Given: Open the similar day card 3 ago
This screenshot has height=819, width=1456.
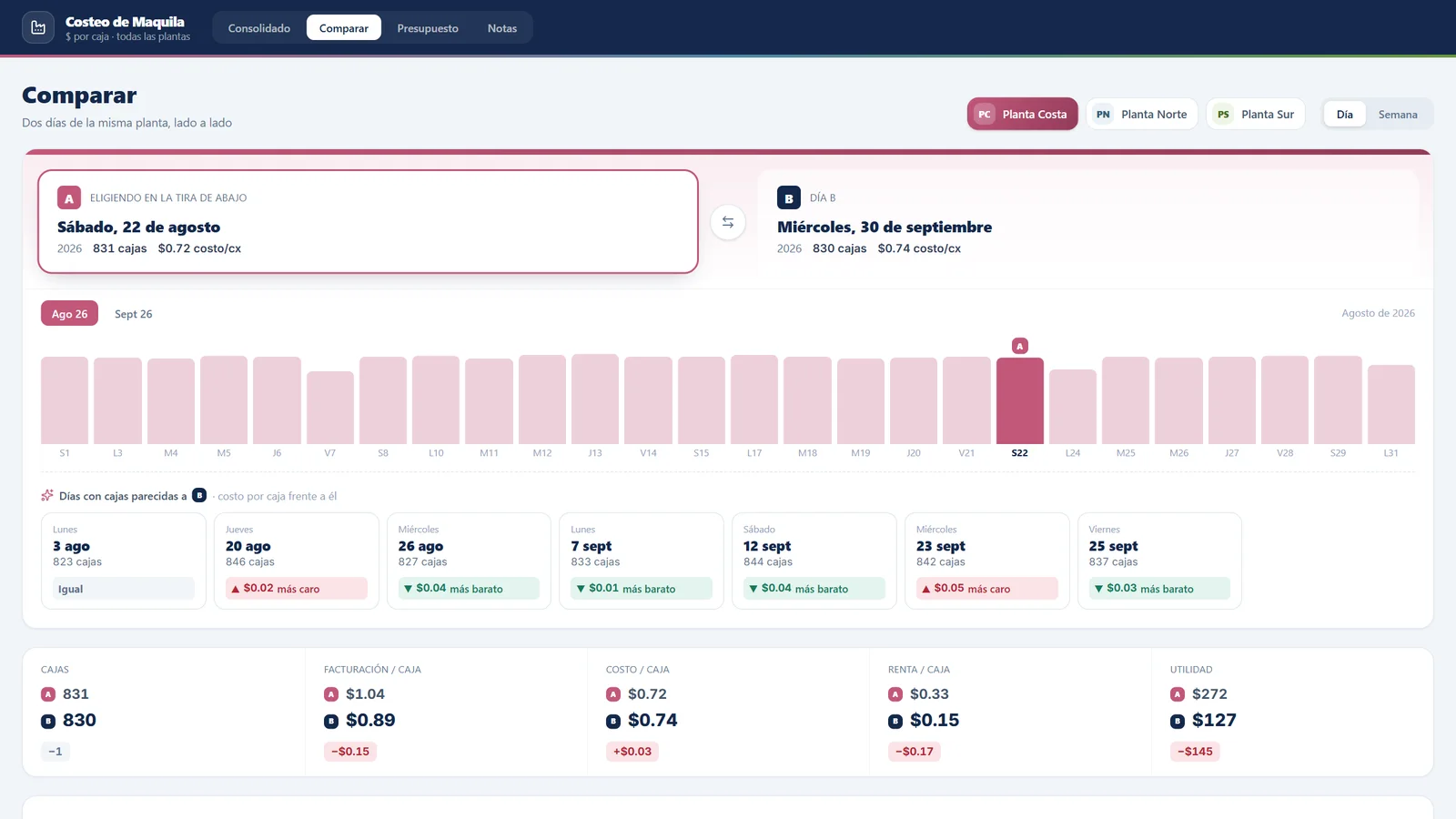Looking at the screenshot, I should 124,561.
